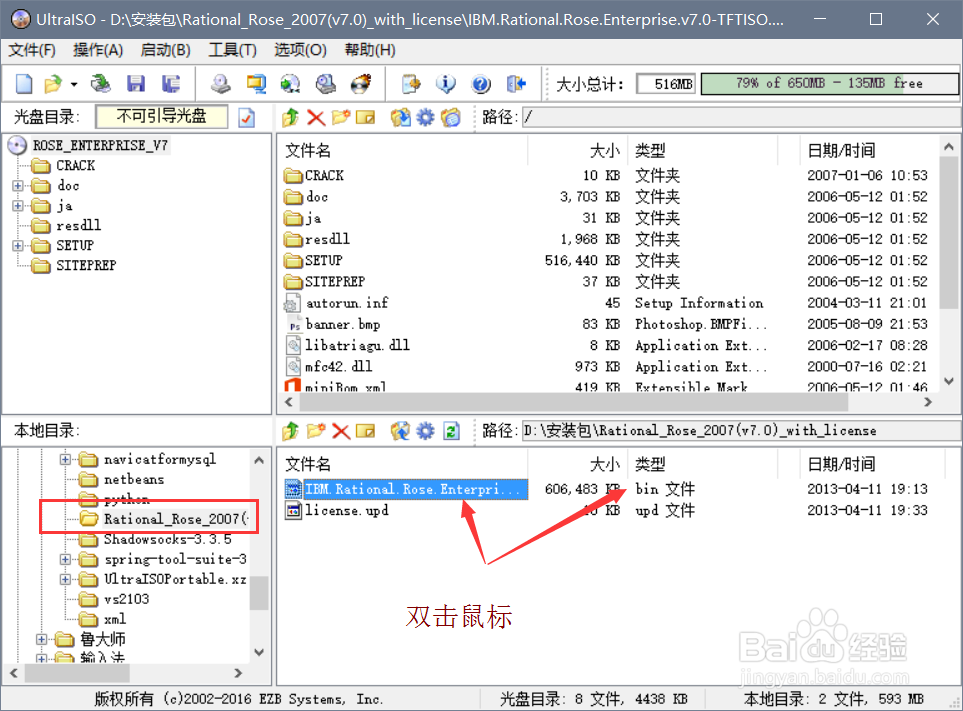This screenshot has width=963, height=711.
Task: Open the reopen-files dropdown arrow
Action: pyautogui.click(x=74, y=84)
